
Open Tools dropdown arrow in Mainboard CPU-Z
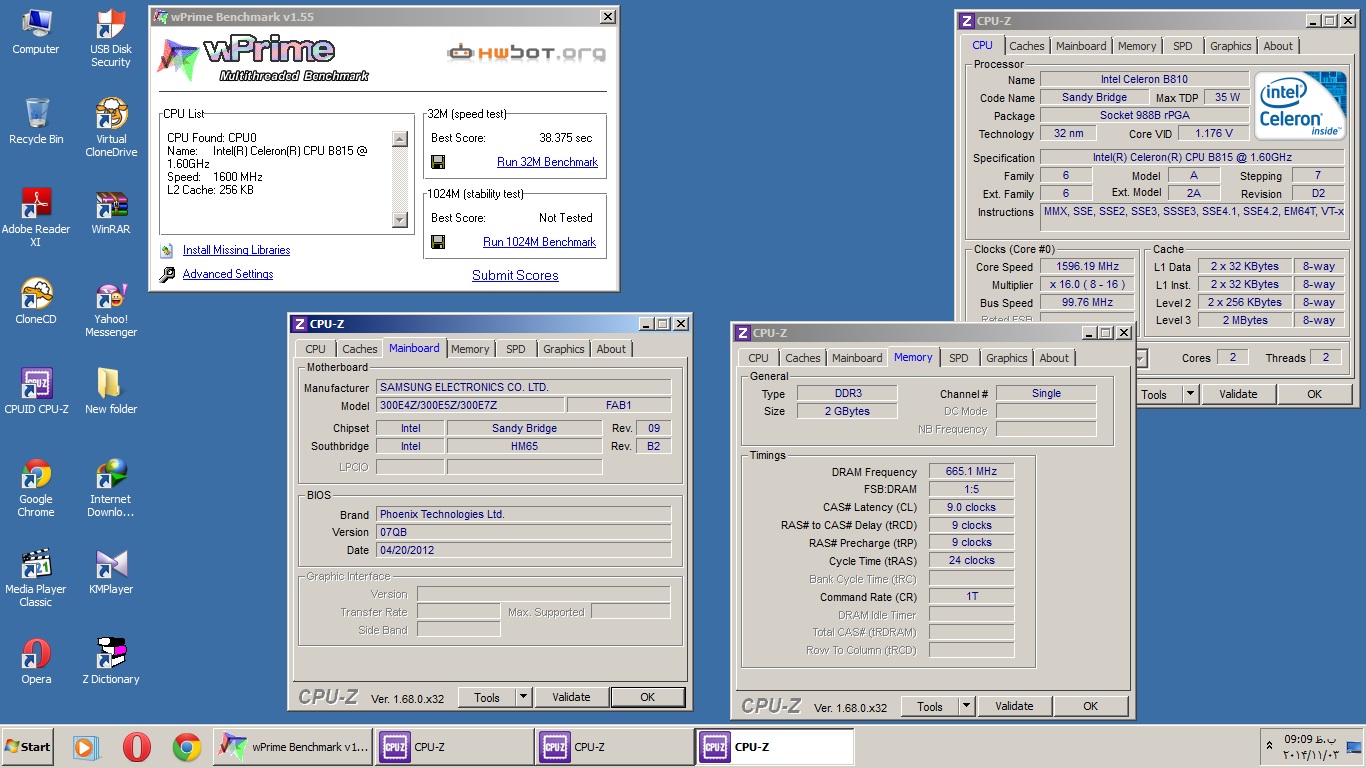(x=523, y=697)
